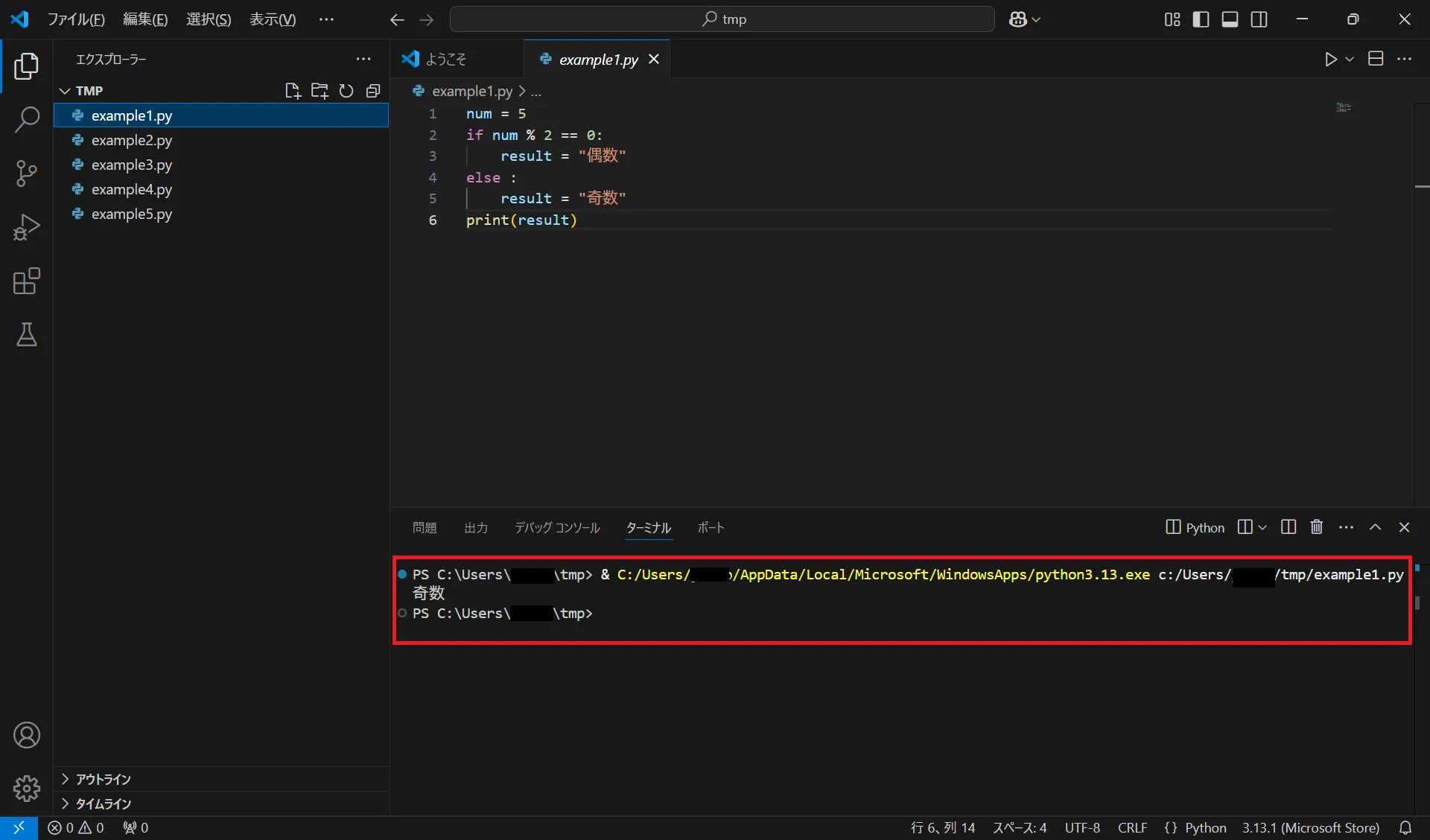1430x840 pixels.
Task: Open example5.py in the Explorer
Action: click(221, 214)
